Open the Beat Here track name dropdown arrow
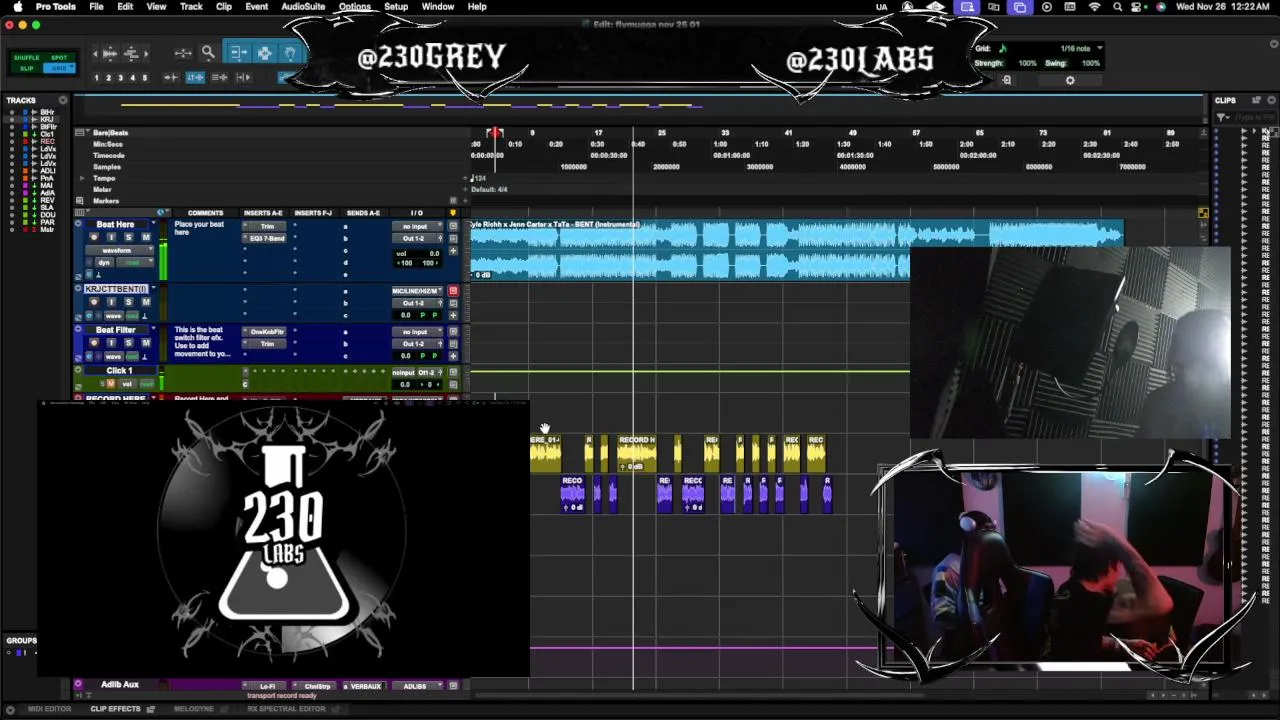1280x720 pixels. [154, 225]
